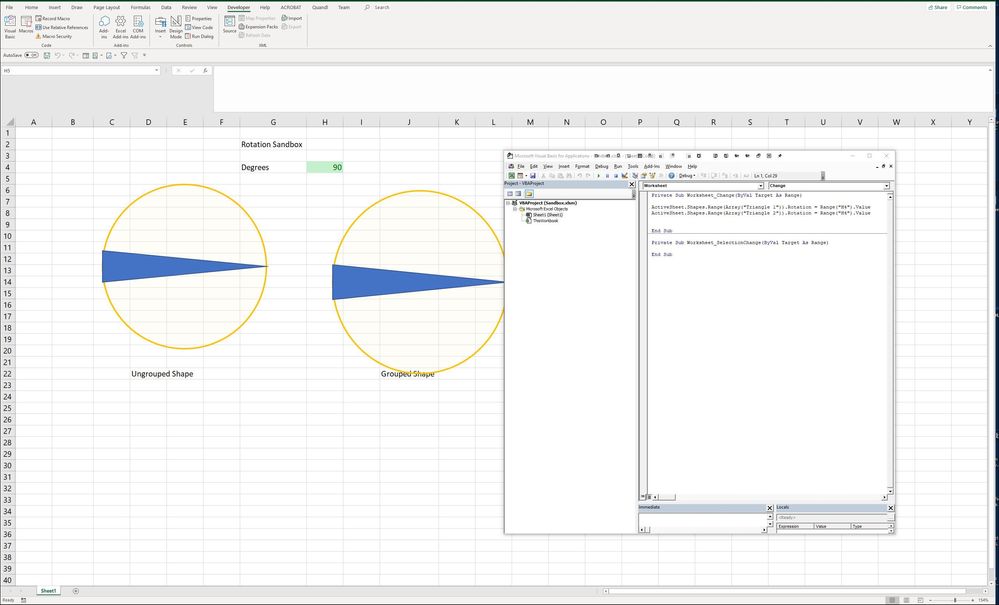Screen dimensions: 999x605
Task: Click the Share button
Action: pyautogui.click(x=938, y=8)
